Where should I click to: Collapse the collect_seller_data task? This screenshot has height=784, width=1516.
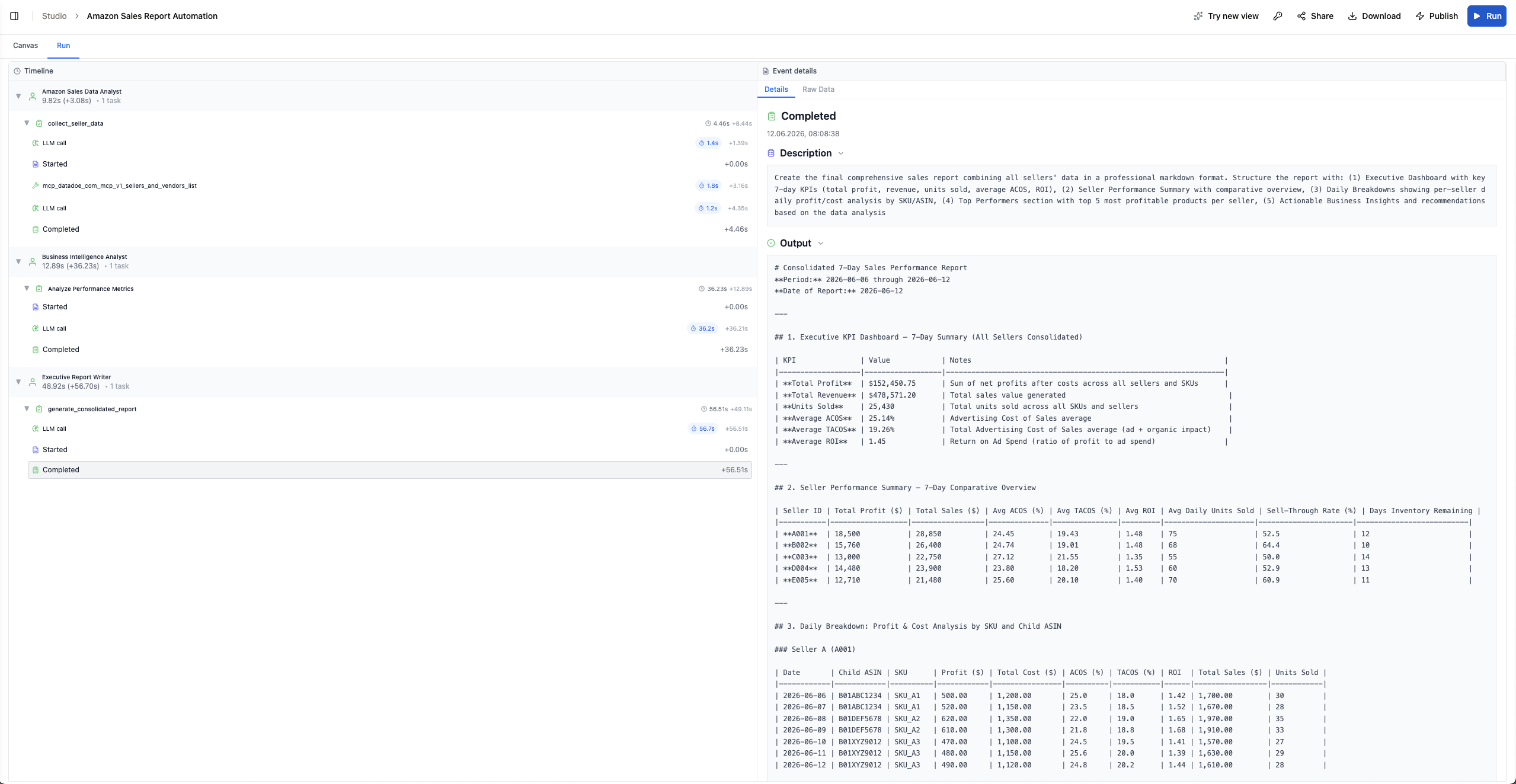pyautogui.click(x=27, y=123)
